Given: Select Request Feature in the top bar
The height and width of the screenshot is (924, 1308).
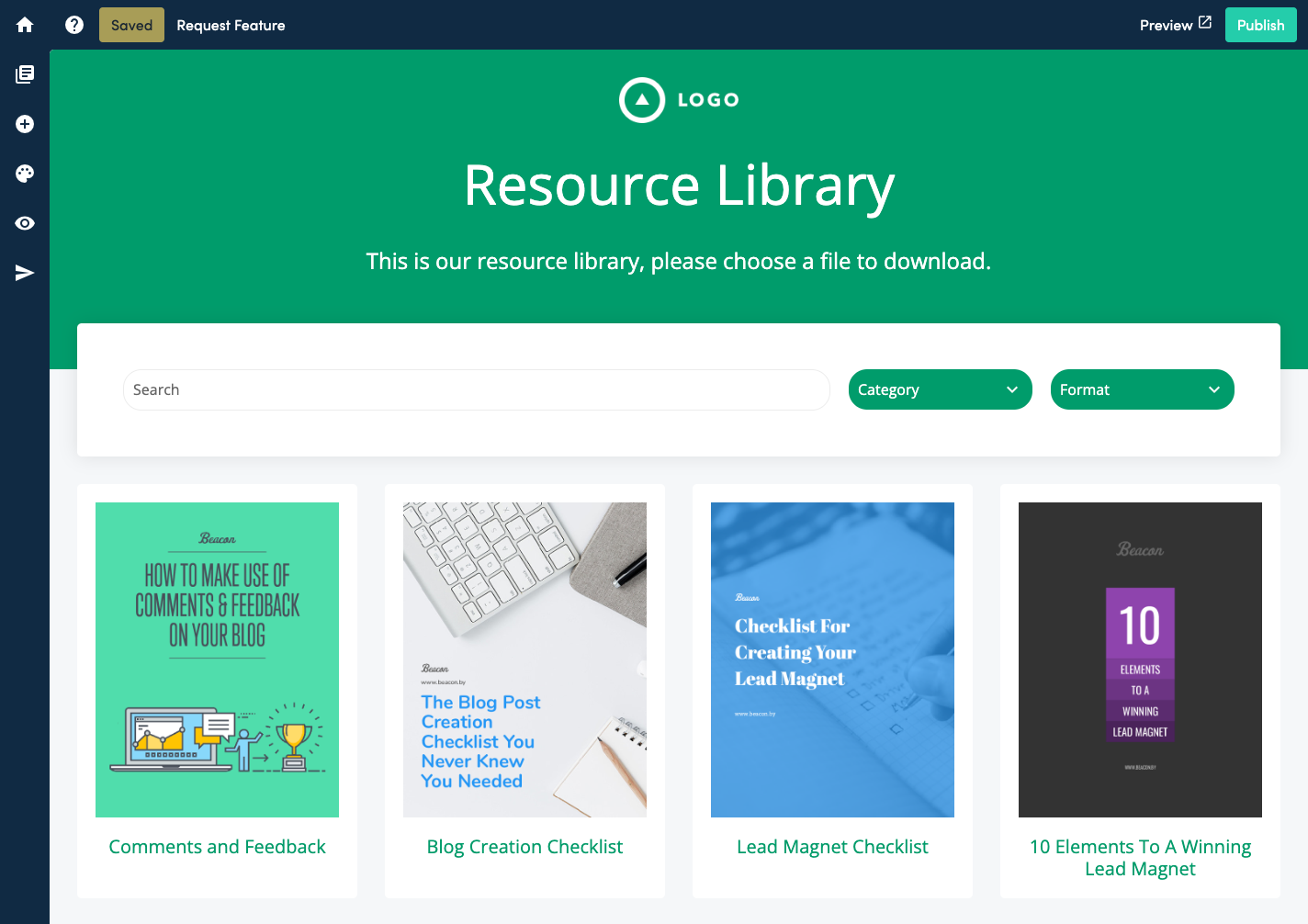Looking at the screenshot, I should click(231, 25).
